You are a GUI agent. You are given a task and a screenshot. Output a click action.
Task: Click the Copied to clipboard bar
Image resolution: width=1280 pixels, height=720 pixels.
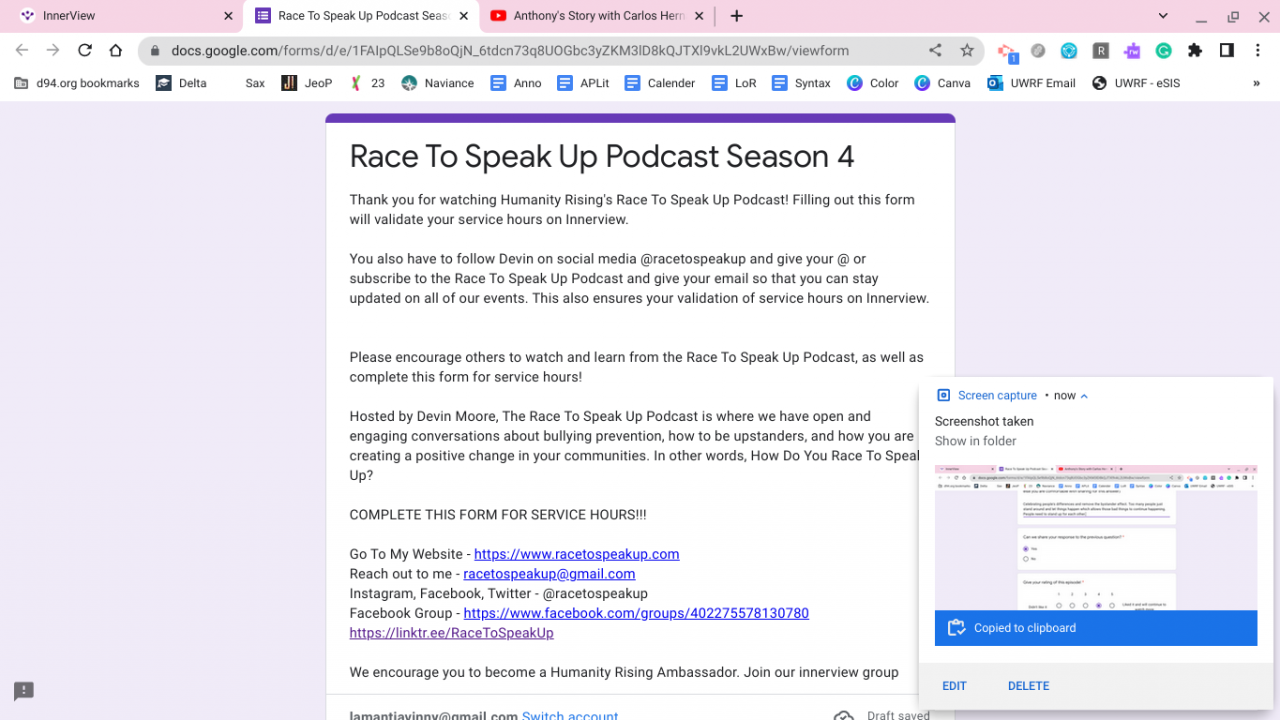click(1096, 628)
